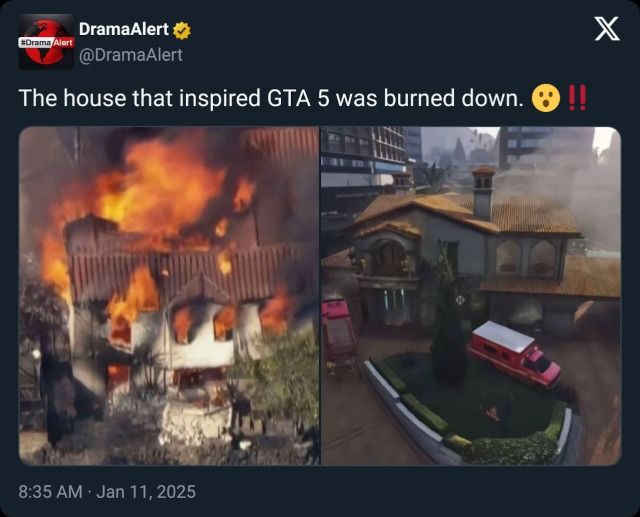Open the DramaAlert profile avatar
Screen dimensions: 640x517
(x=46, y=42)
